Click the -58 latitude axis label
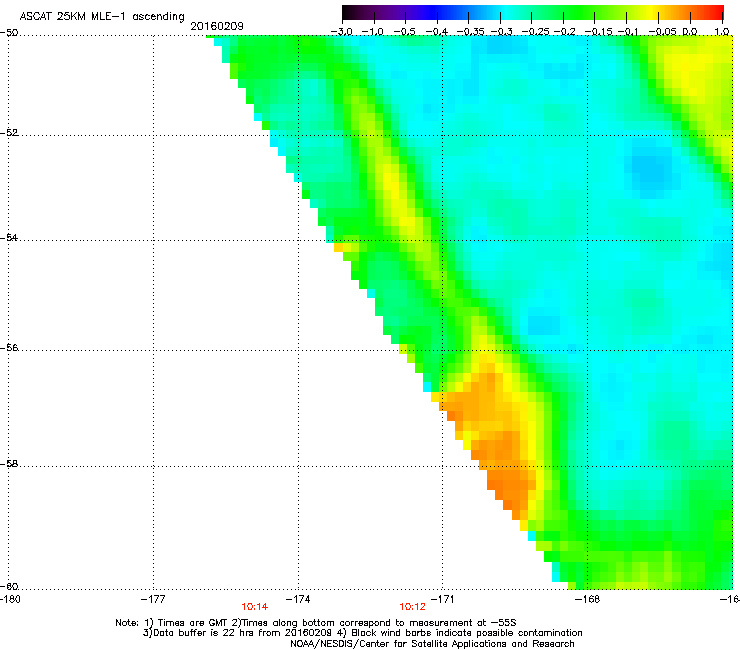 click(9, 464)
